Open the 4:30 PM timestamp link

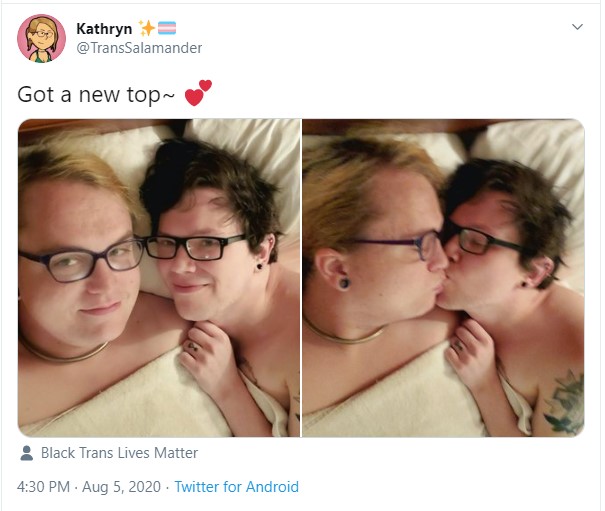tap(43, 487)
